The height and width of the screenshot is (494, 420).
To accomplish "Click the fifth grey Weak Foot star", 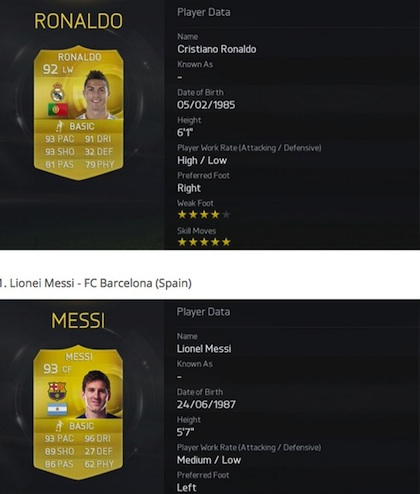I will tap(226, 215).
